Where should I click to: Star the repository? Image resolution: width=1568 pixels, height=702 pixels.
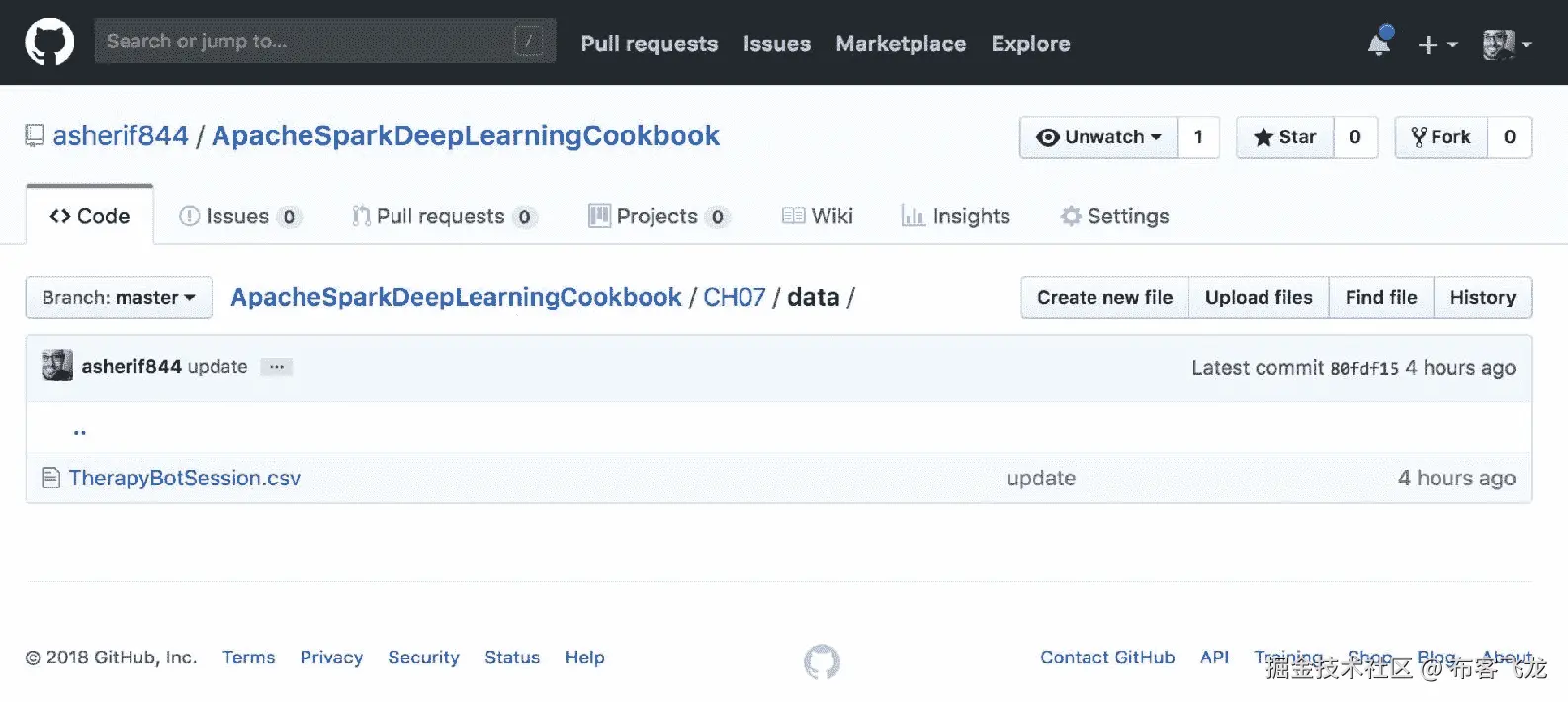click(x=1285, y=137)
